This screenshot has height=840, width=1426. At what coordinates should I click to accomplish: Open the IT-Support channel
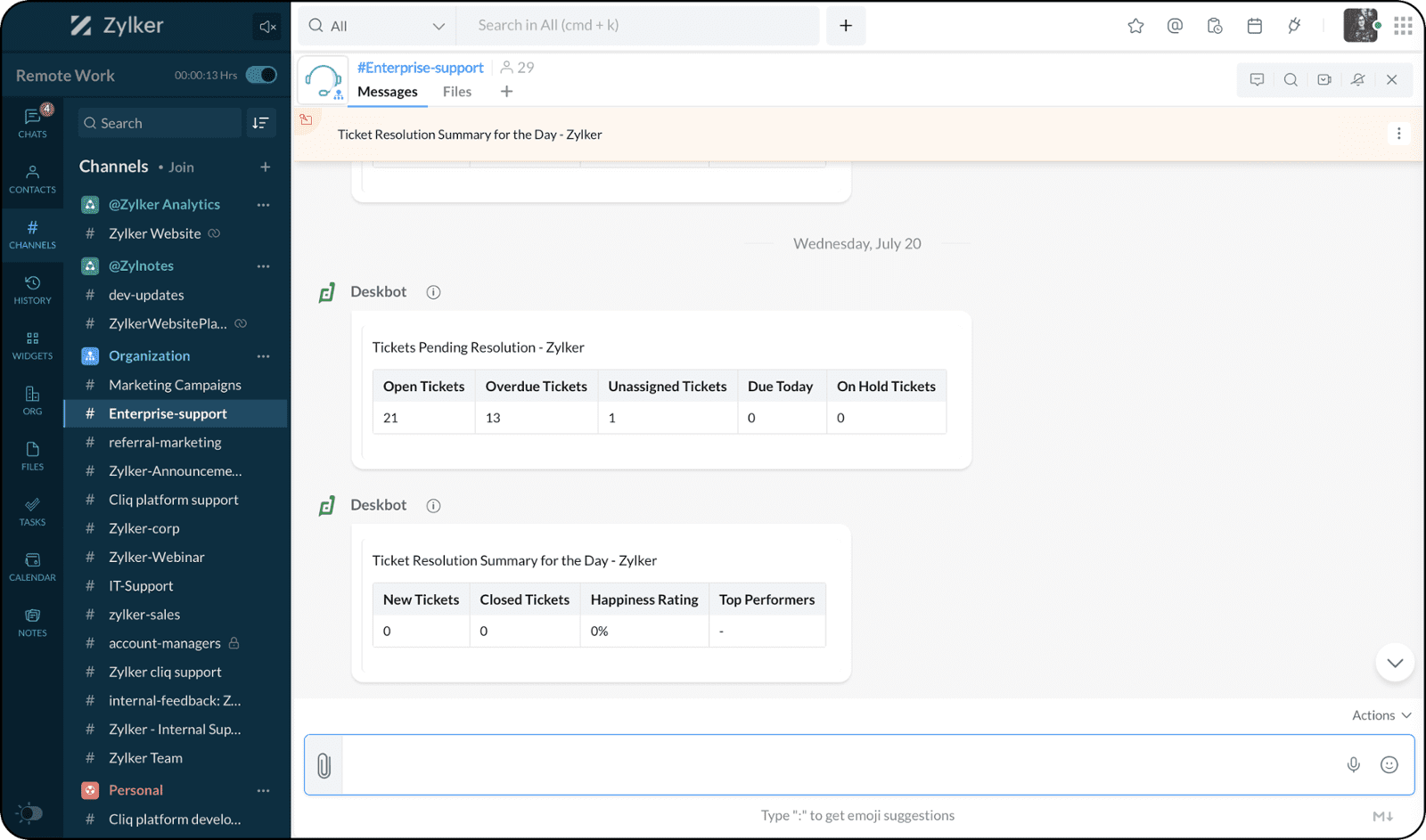[141, 586]
